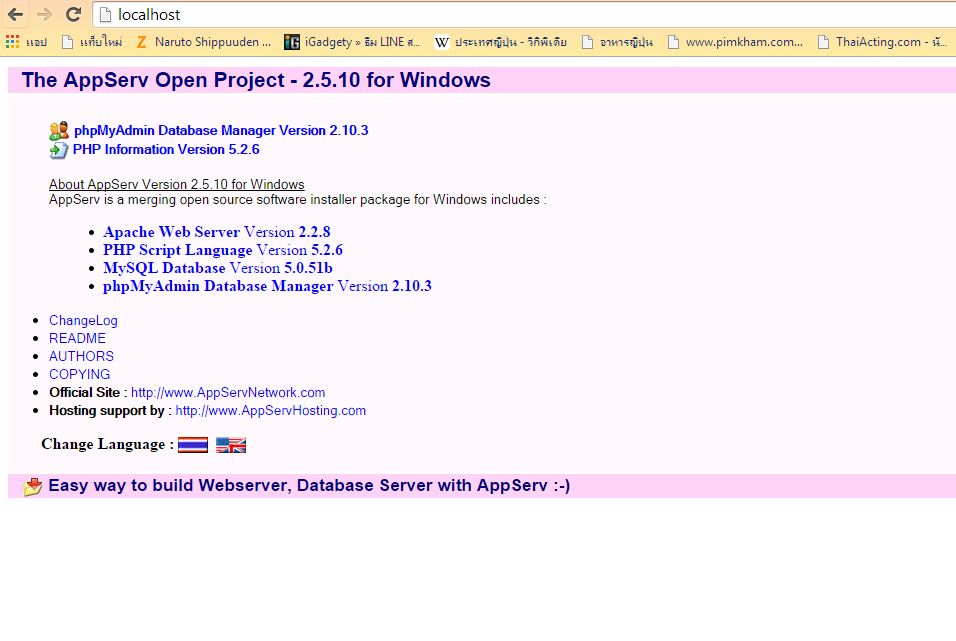Viewport: 956px width, 641px height.
Task: Go back using the browser back arrow
Action: pyautogui.click(x=15, y=14)
